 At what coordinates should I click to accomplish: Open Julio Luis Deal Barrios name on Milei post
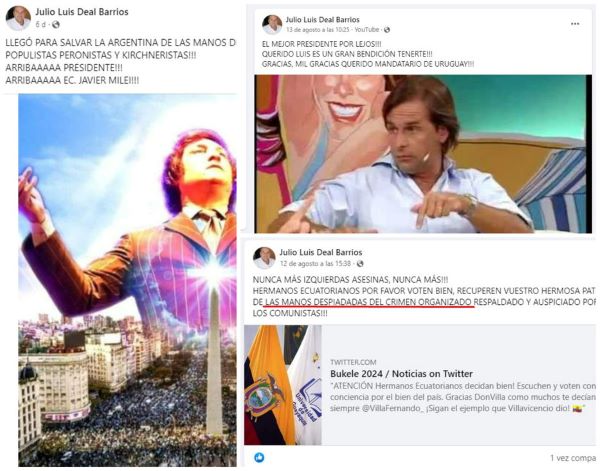click(x=82, y=12)
